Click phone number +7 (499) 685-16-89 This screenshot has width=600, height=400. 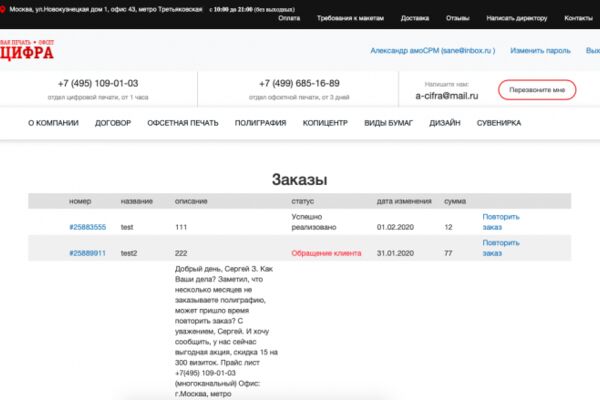tap(299, 83)
